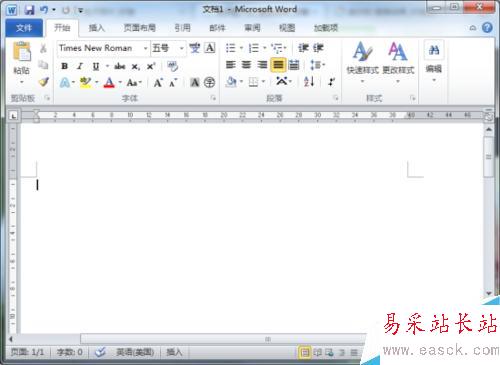This screenshot has width=500, height=365.
Task: Click the 页面: 1/1 status indicator
Action: point(27,352)
